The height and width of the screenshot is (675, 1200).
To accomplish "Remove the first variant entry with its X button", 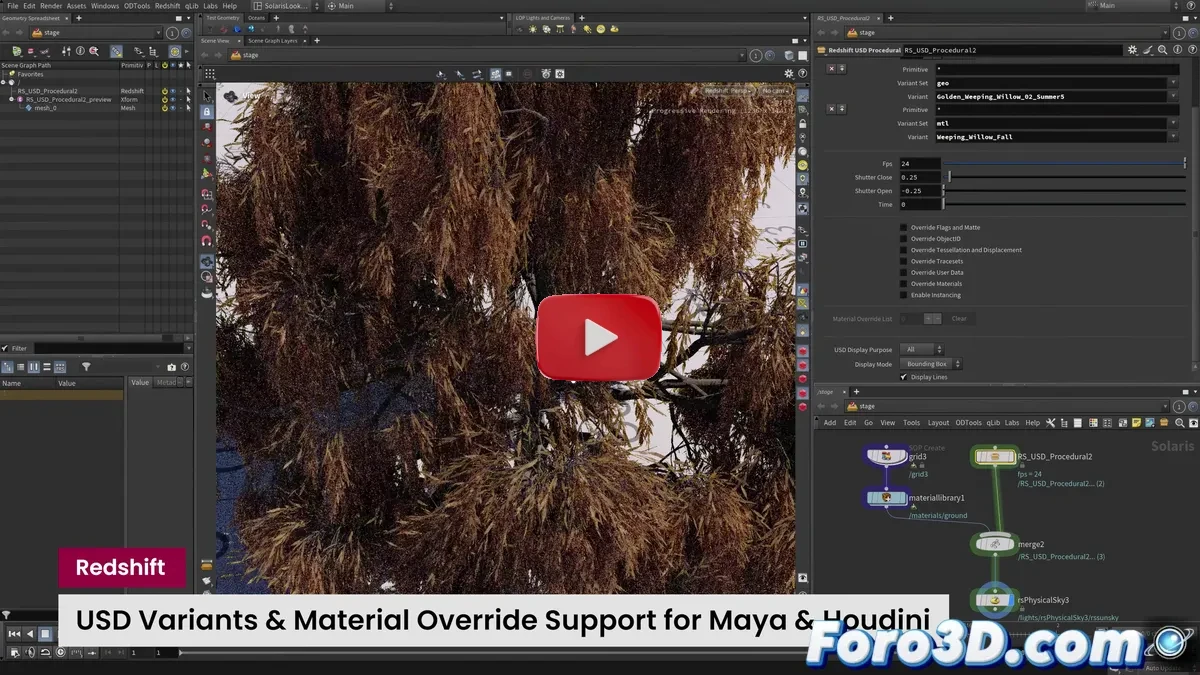I will 831,69.
